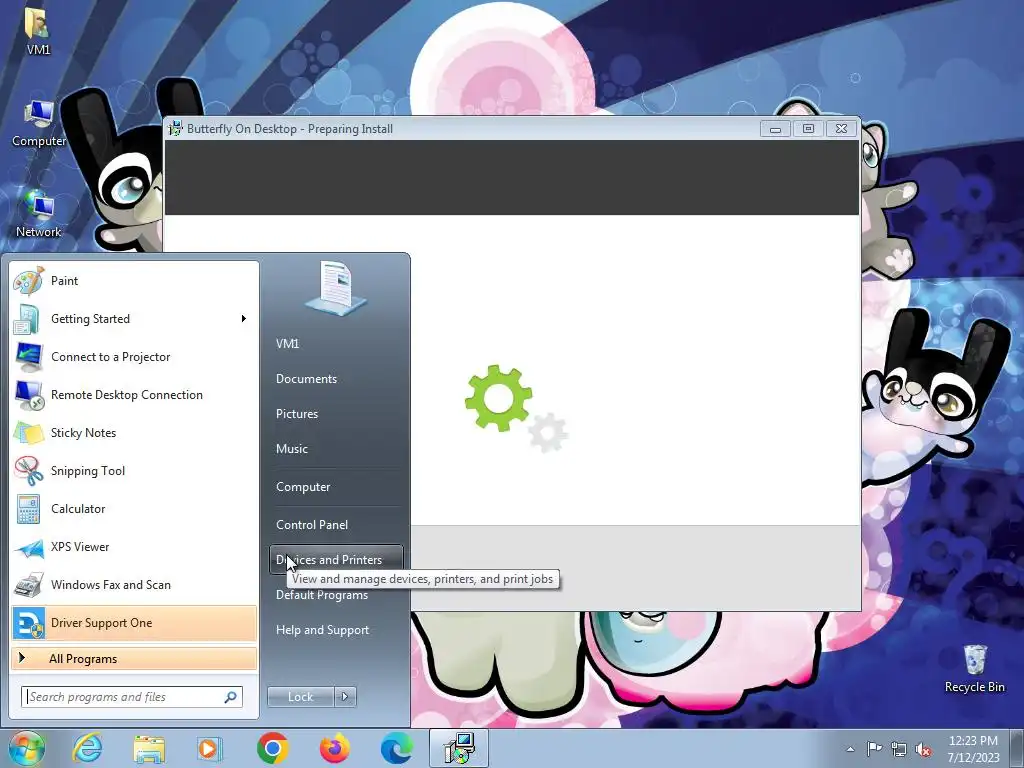
Task: Open Remote Desktop Connection
Action: (134, 394)
